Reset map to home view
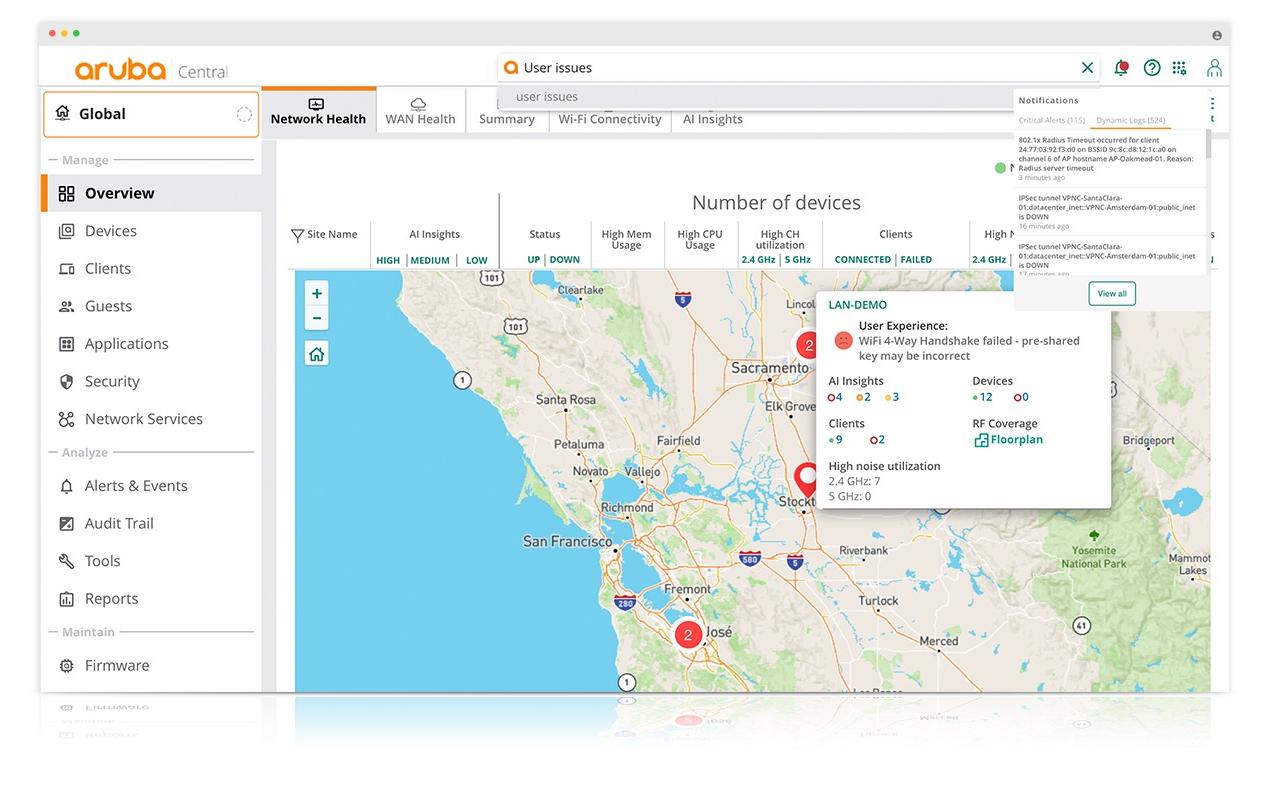1271x800 pixels. tap(317, 354)
